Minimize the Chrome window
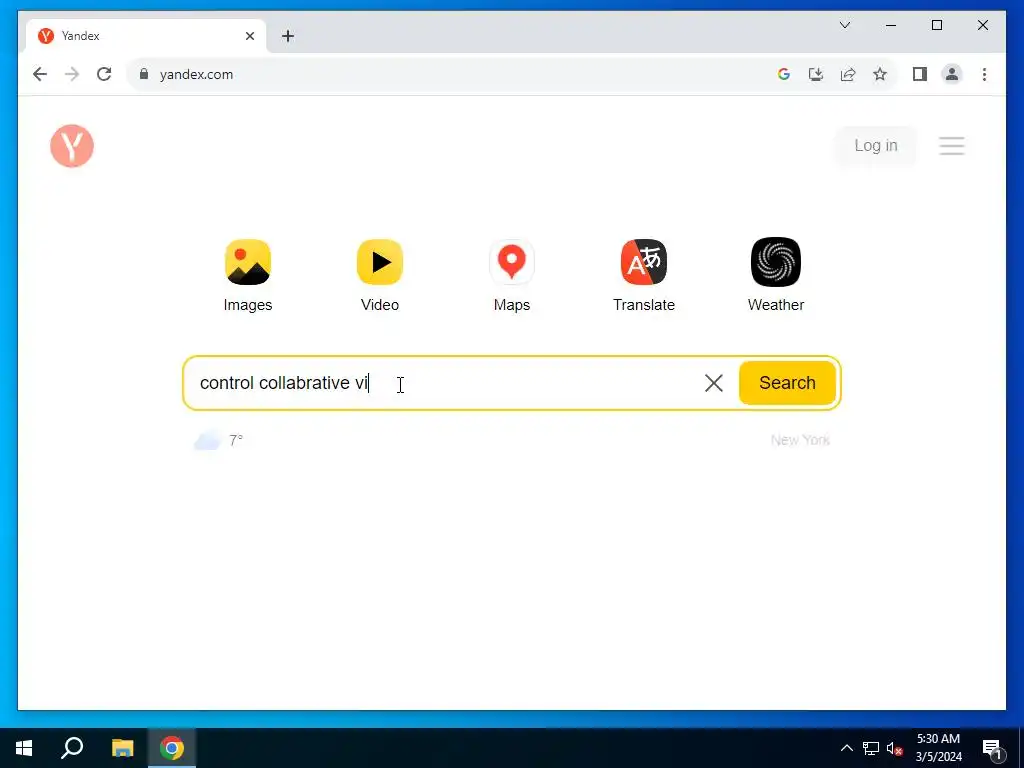The image size is (1024, 768). [891, 25]
